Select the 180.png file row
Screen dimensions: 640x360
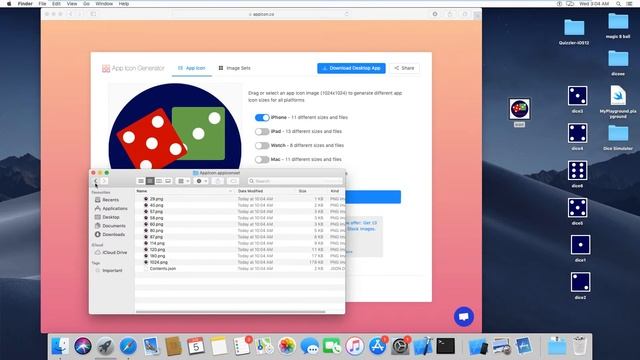[240, 256]
